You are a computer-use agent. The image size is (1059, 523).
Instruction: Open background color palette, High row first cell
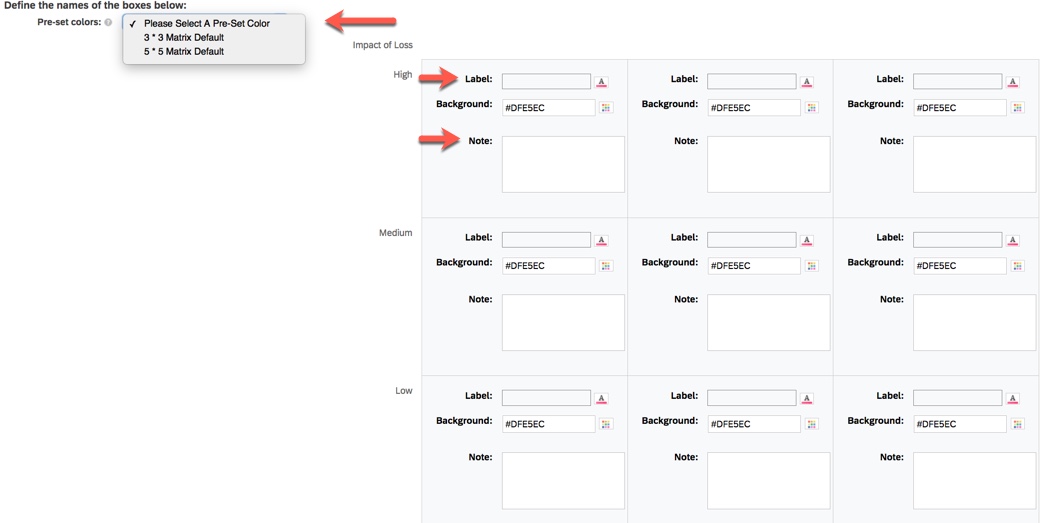(606, 107)
